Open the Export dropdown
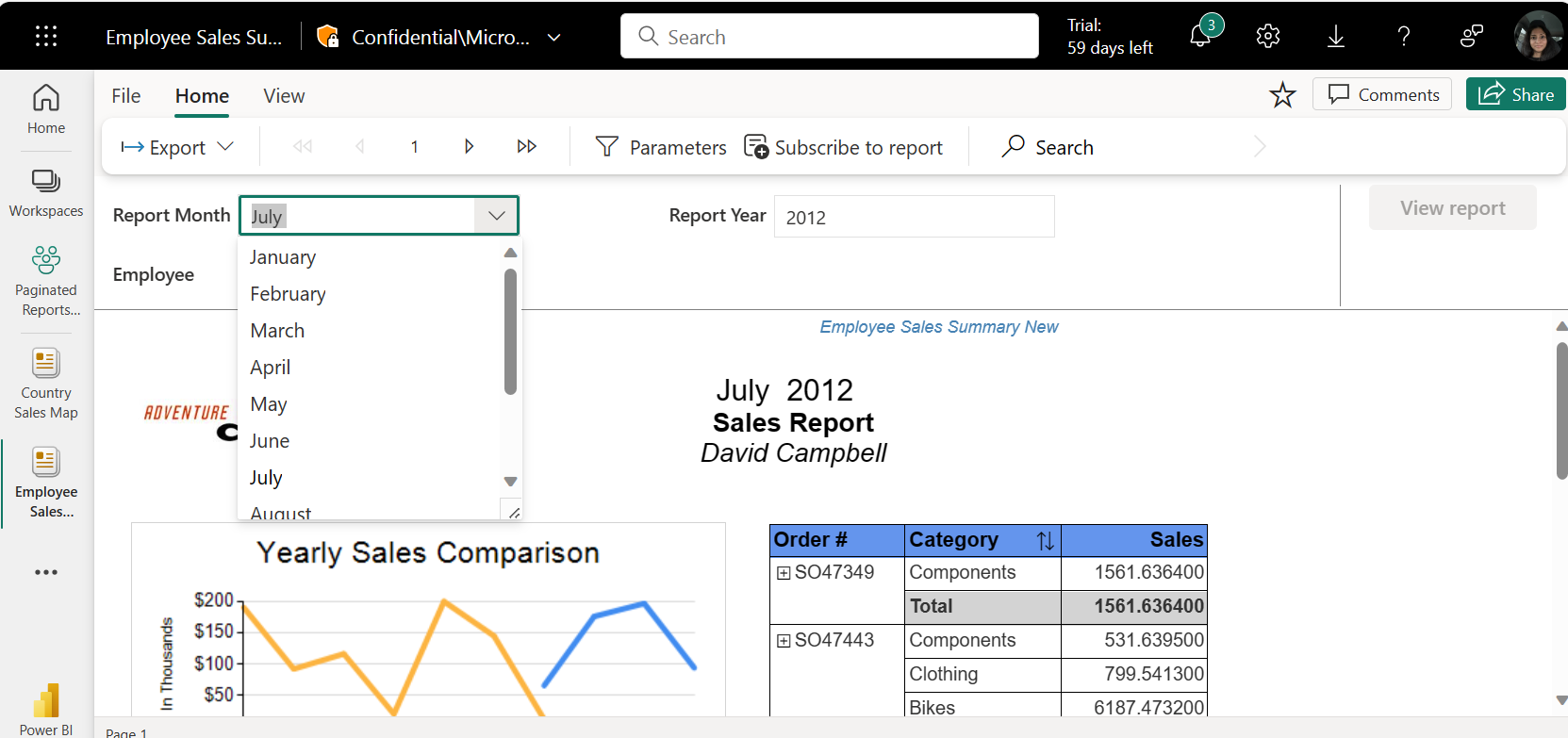 pos(177,147)
